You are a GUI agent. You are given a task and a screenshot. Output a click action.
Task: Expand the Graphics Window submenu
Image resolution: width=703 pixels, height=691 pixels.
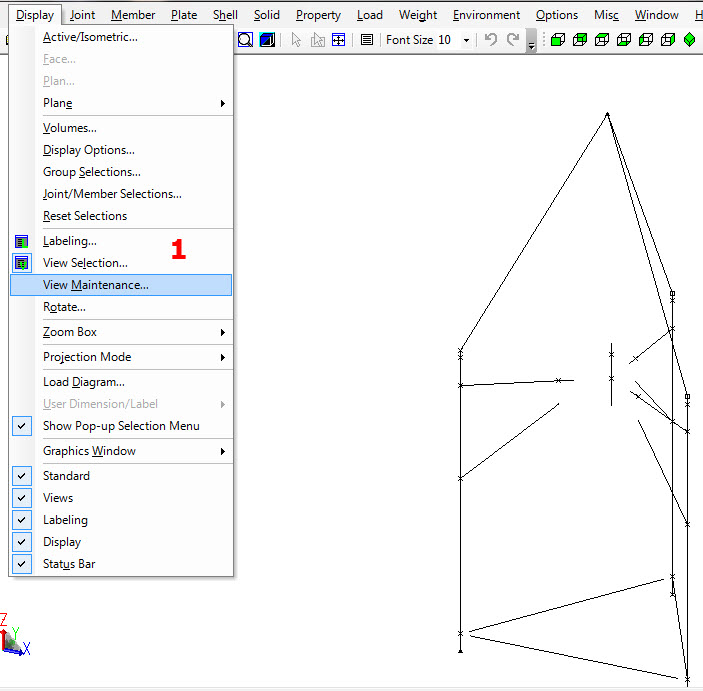pyautogui.click(x=121, y=451)
